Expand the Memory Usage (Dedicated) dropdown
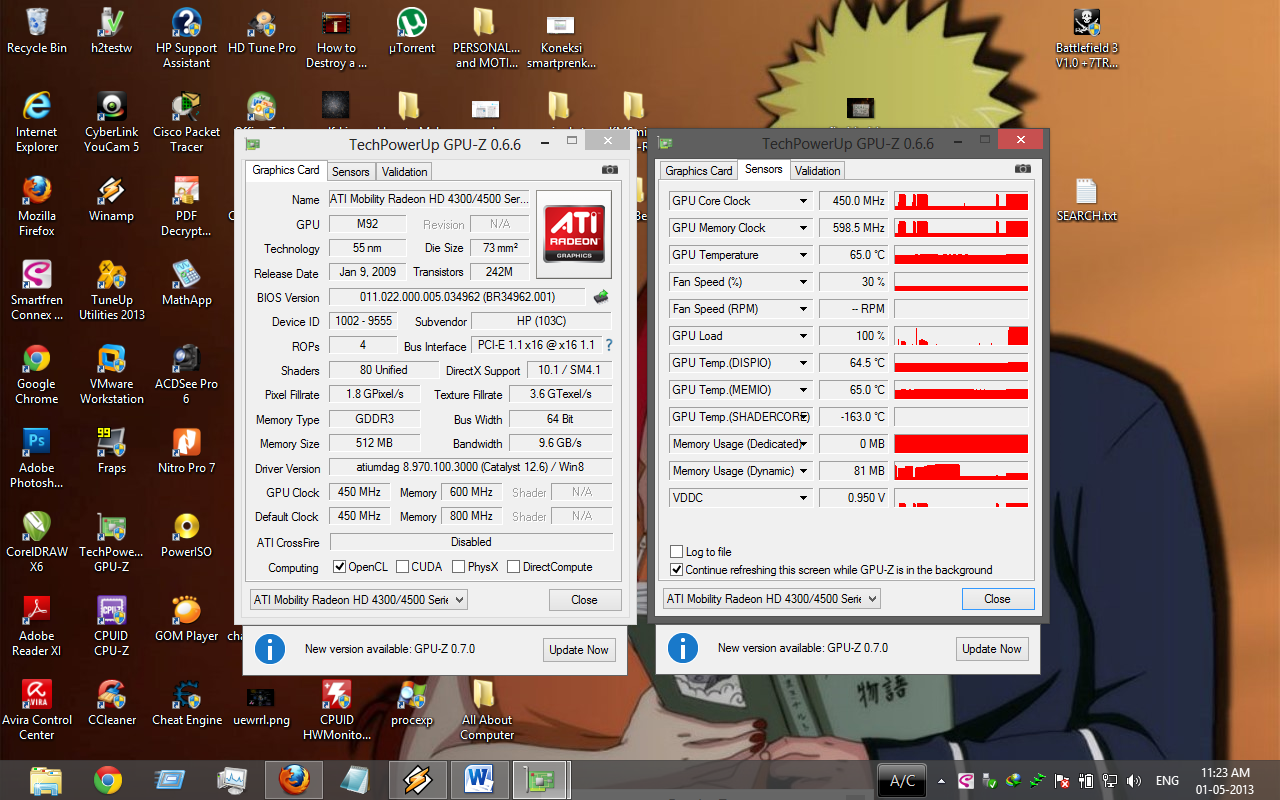1280x800 pixels. pos(802,444)
